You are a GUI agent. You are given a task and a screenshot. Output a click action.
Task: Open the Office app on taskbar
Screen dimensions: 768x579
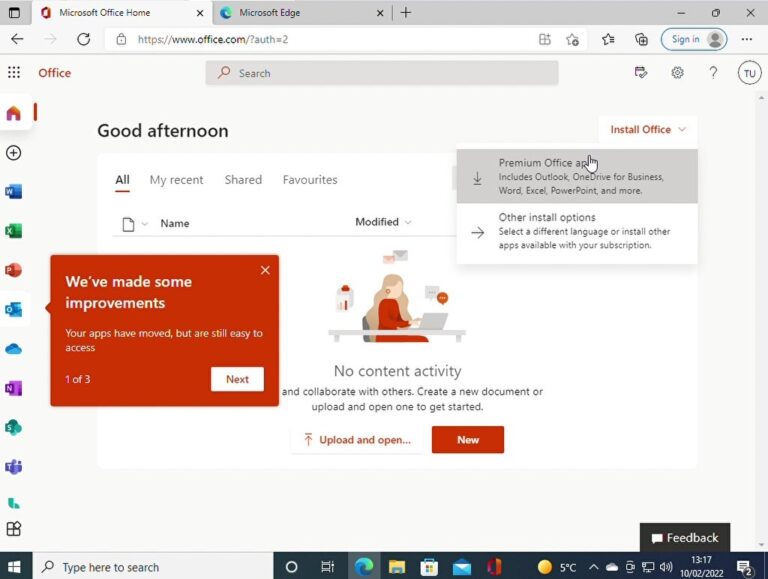[x=494, y=567]
